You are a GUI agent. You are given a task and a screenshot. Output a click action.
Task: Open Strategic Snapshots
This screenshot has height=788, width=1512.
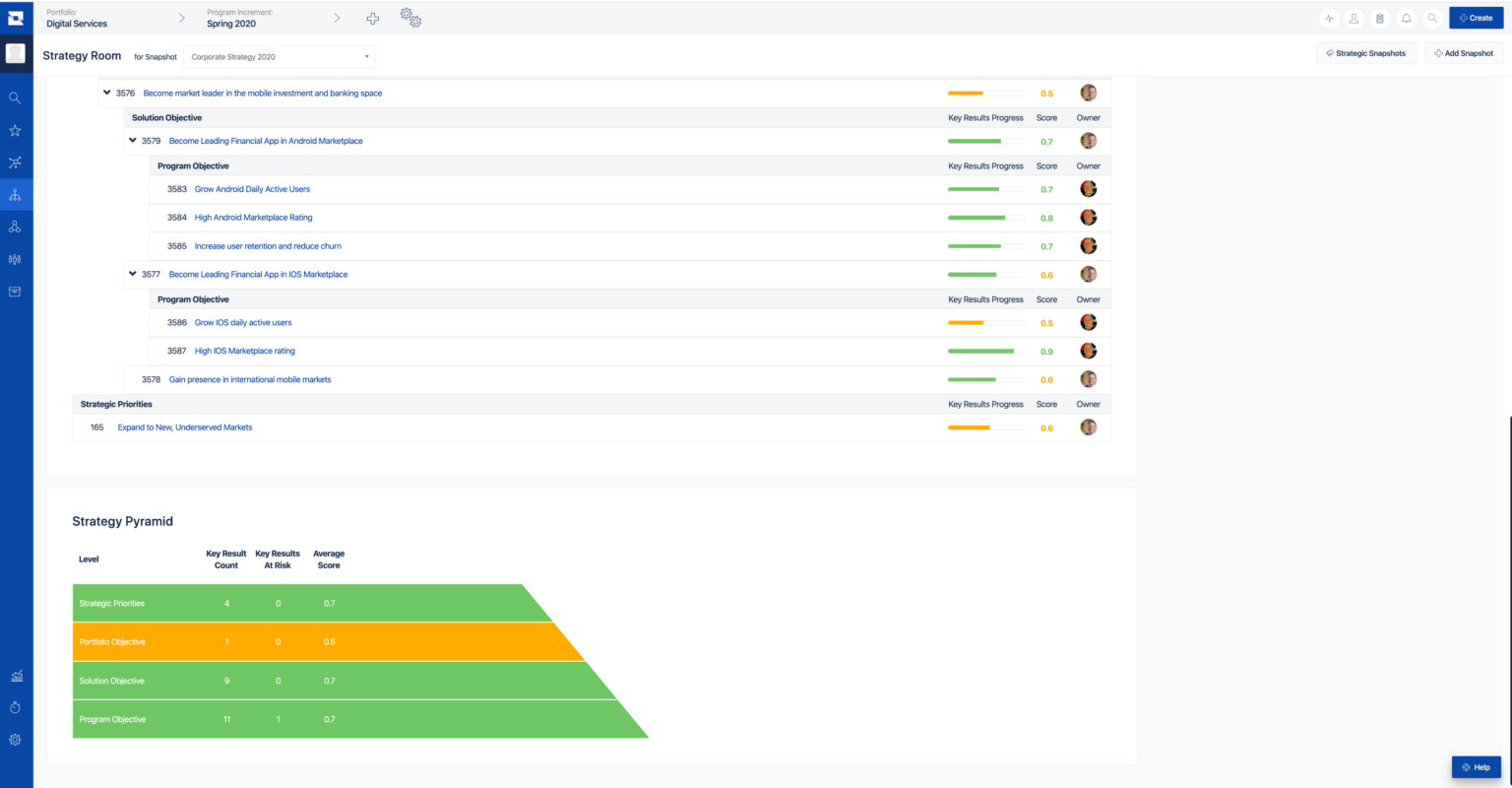coord(1365,53)
